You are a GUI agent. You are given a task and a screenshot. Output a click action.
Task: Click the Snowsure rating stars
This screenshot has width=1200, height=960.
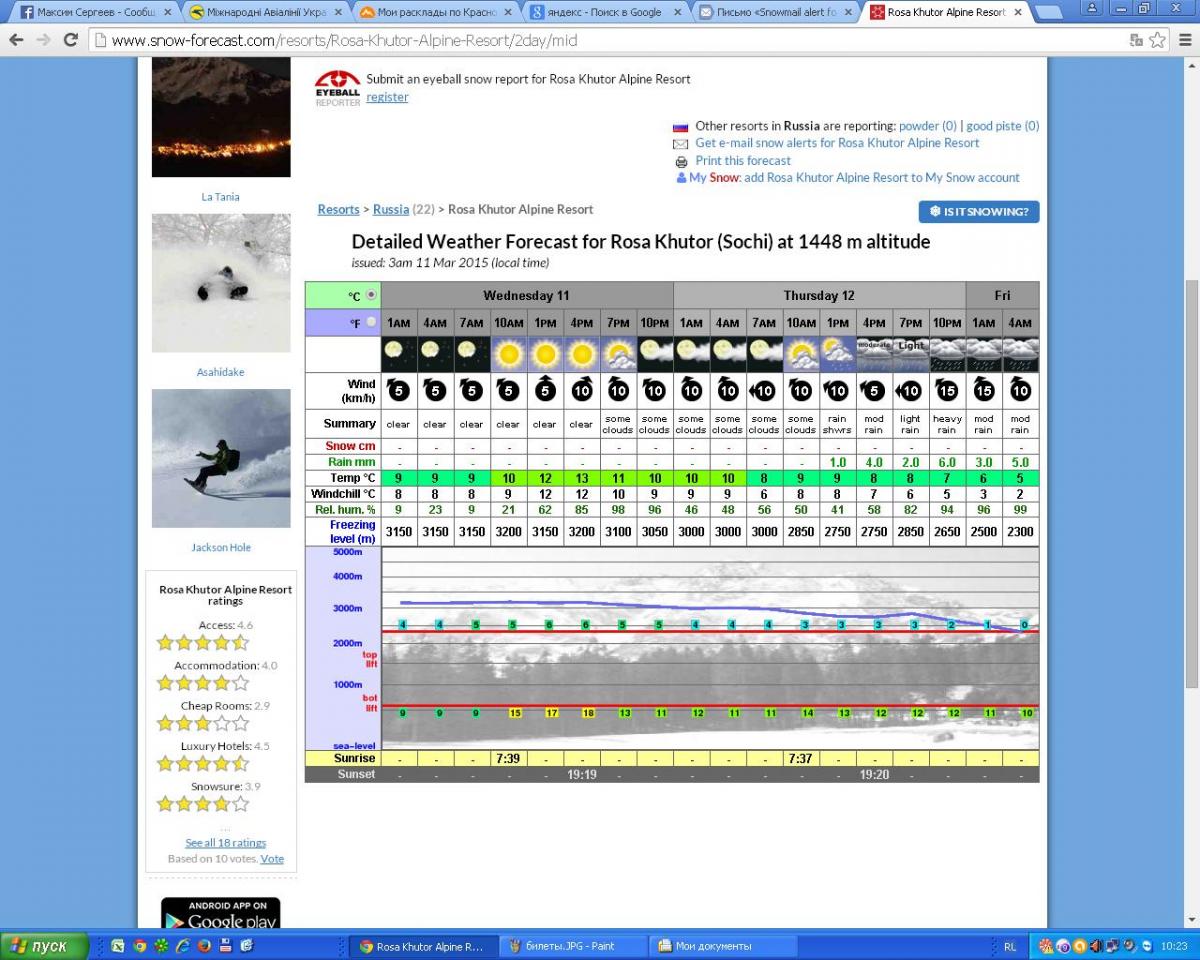pos(203,804)
